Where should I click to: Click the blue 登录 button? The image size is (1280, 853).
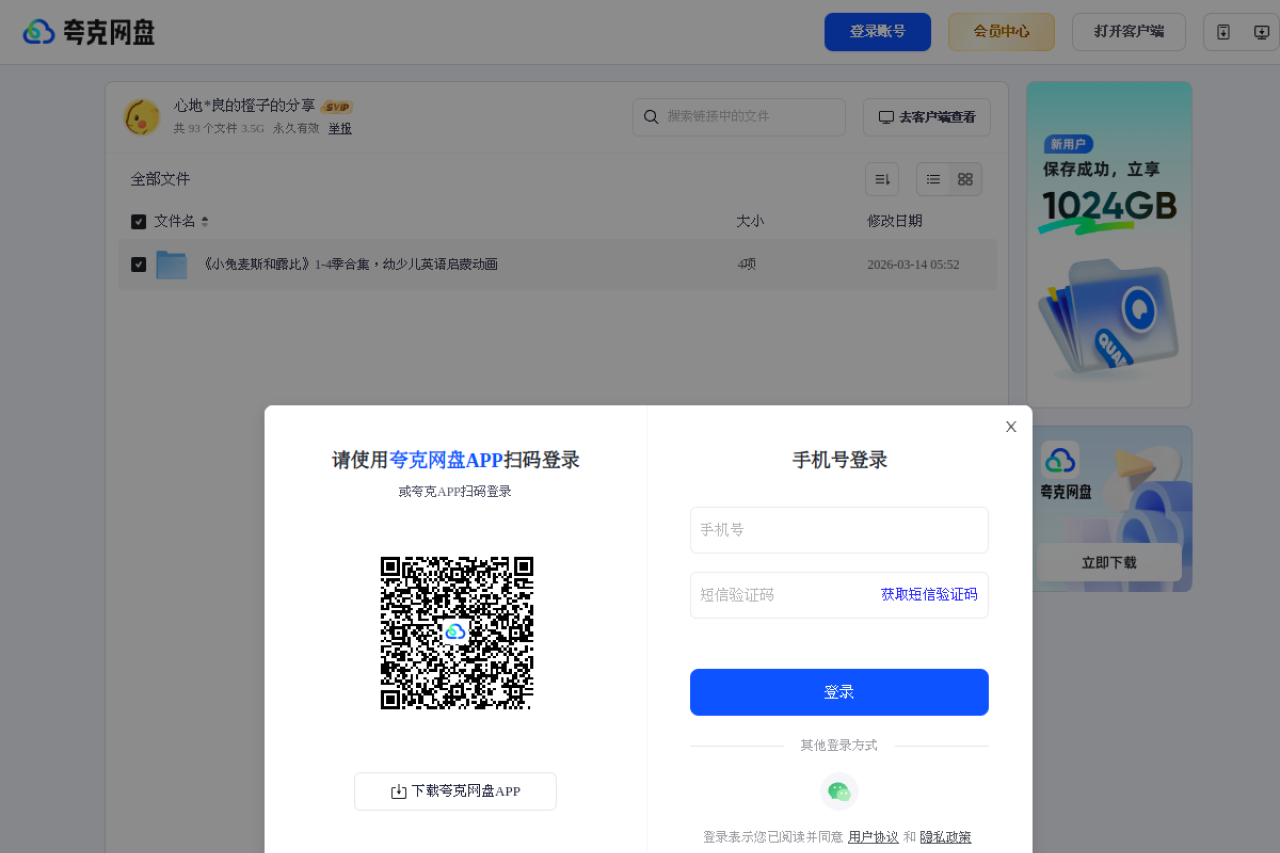pyautogui.click(x=839, y=692)
